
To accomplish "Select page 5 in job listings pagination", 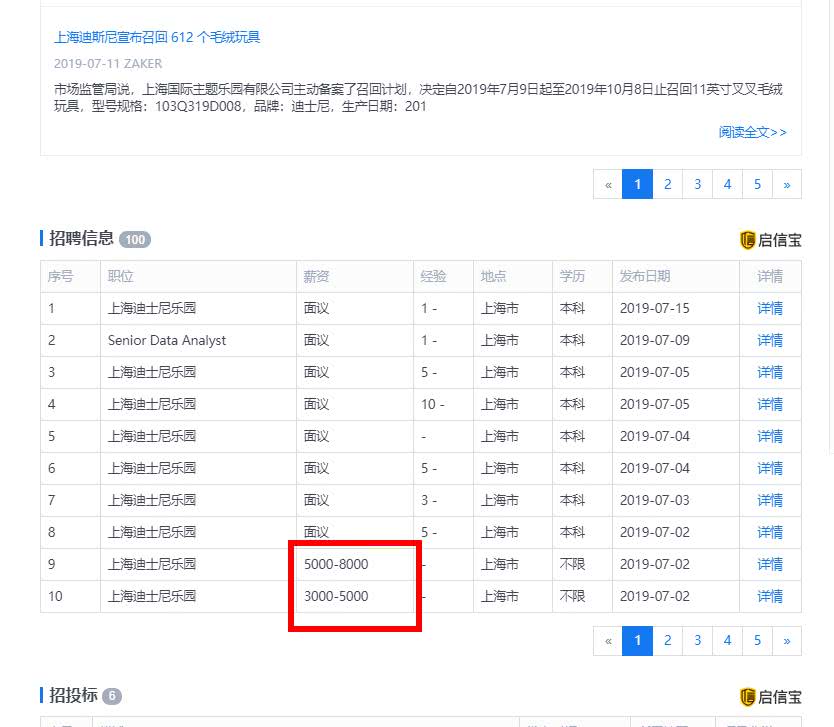I will click(x=757, y=640).
